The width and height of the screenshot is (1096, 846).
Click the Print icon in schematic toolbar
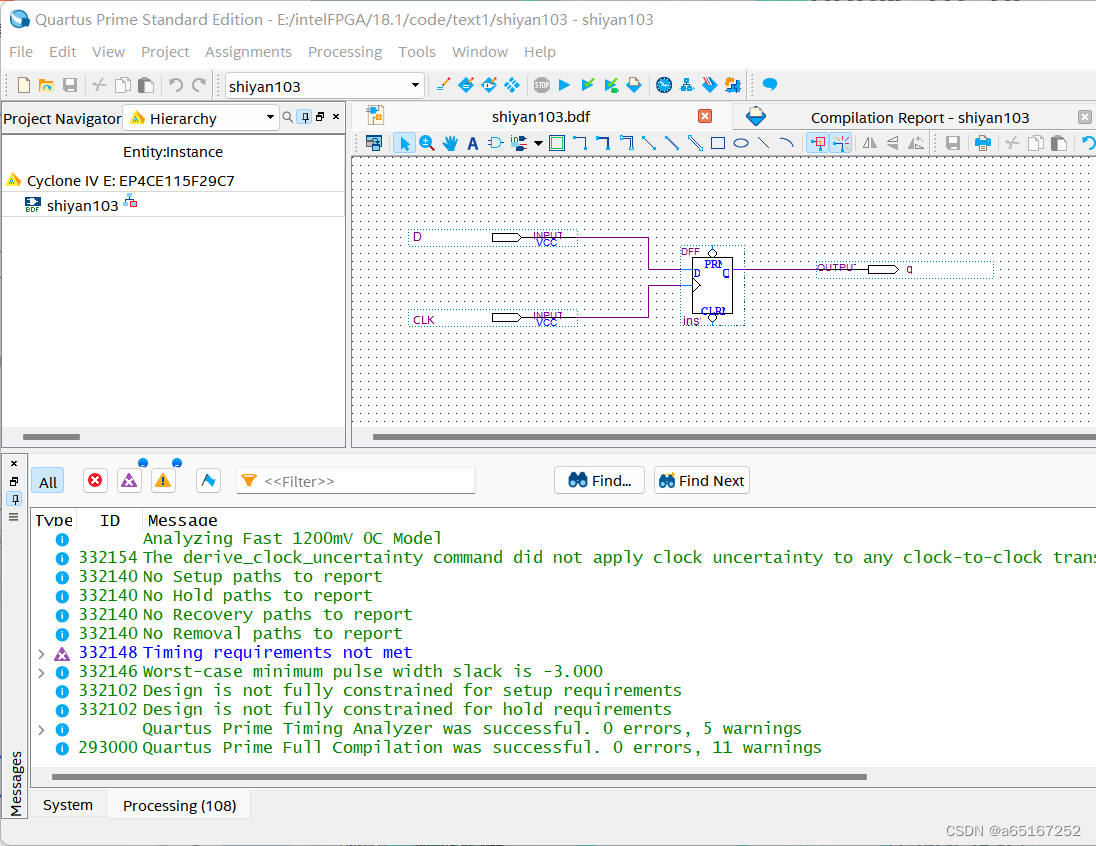[x=983, y=143]
